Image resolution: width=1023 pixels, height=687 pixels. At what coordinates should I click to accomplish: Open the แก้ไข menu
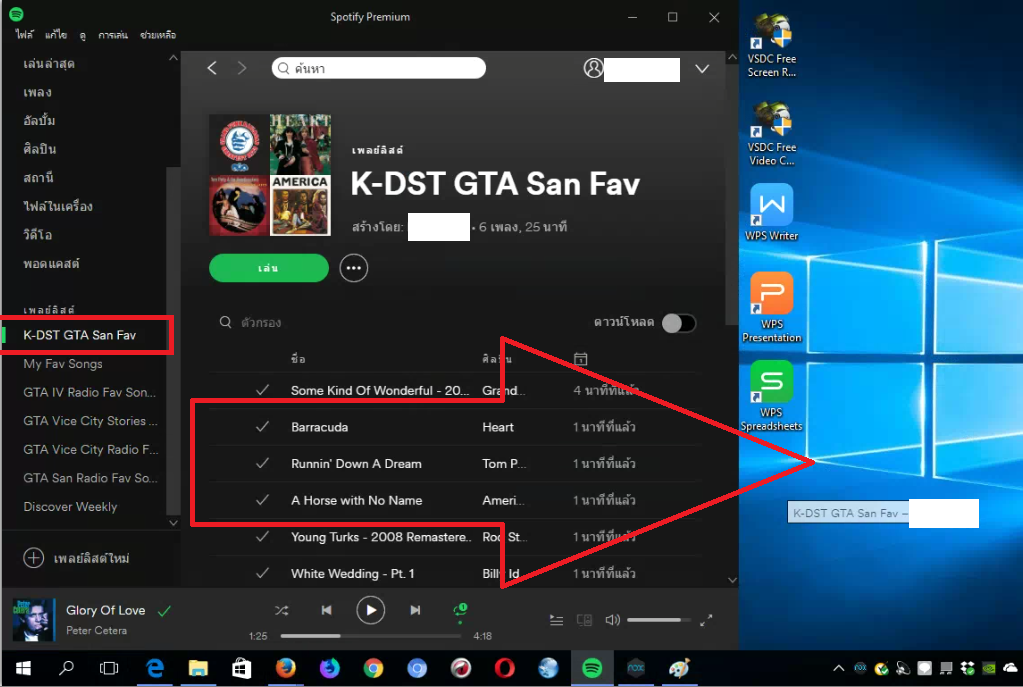tap(56, 35)
